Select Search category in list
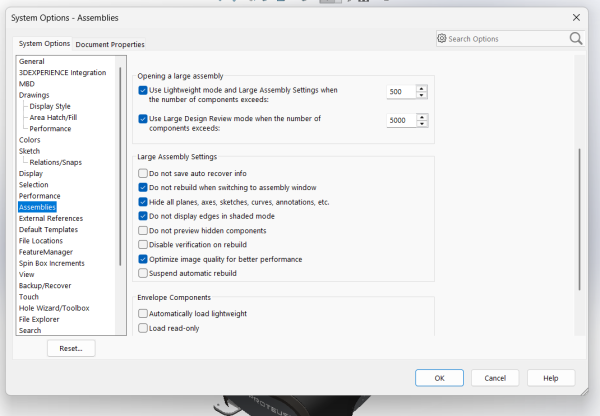600x416 pixels. coord(30,331)
